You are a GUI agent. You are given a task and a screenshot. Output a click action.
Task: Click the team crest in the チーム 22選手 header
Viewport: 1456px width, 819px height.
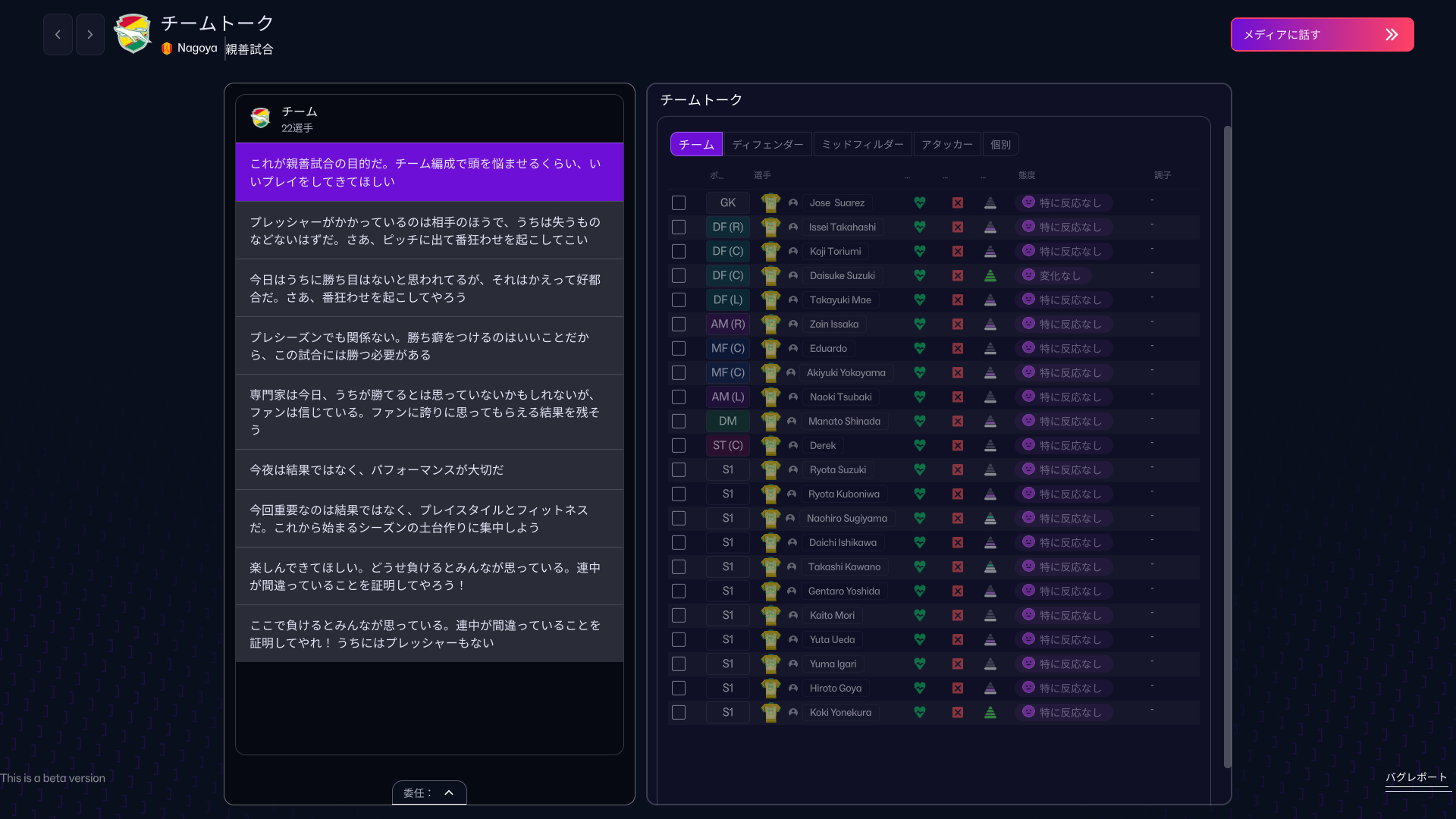pyautogui.click(x=261, y=118)
